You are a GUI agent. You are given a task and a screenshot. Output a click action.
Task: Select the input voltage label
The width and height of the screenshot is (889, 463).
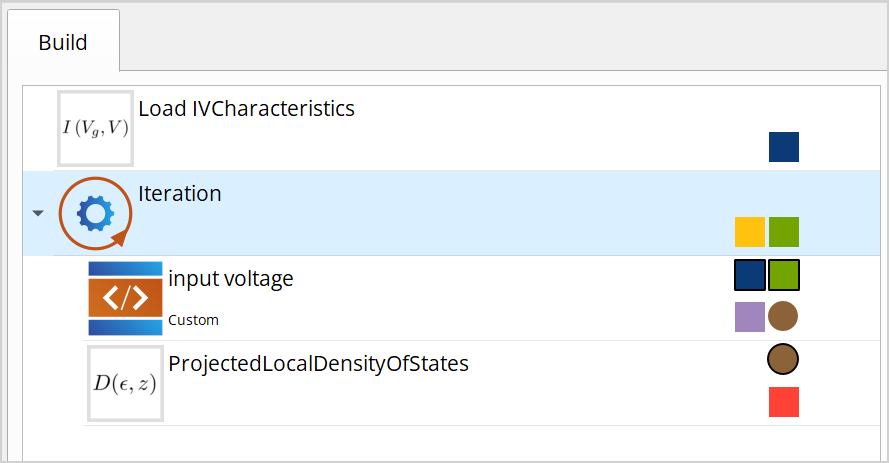click(231, 279)
